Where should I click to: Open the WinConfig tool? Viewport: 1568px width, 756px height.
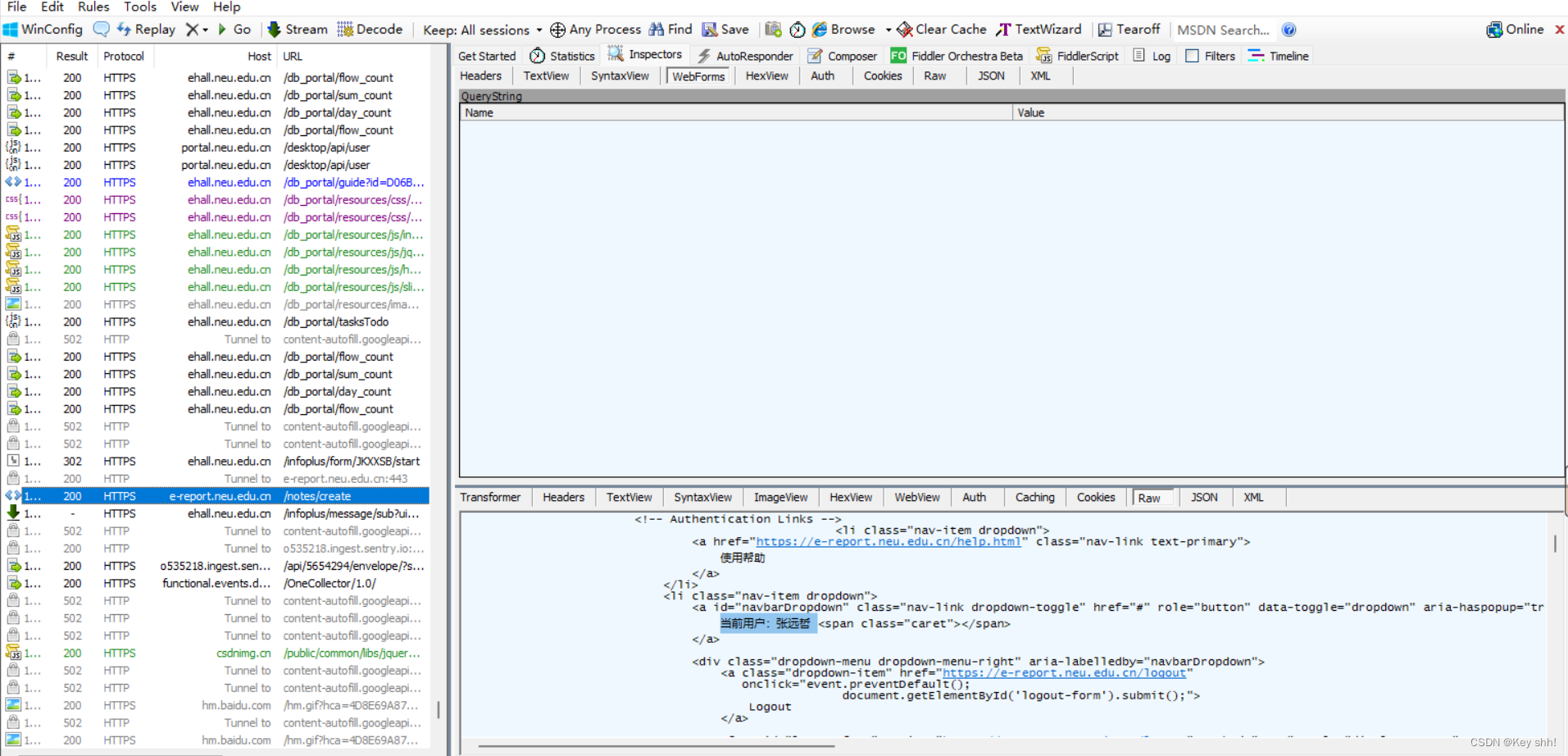click(x=43, y=30)
